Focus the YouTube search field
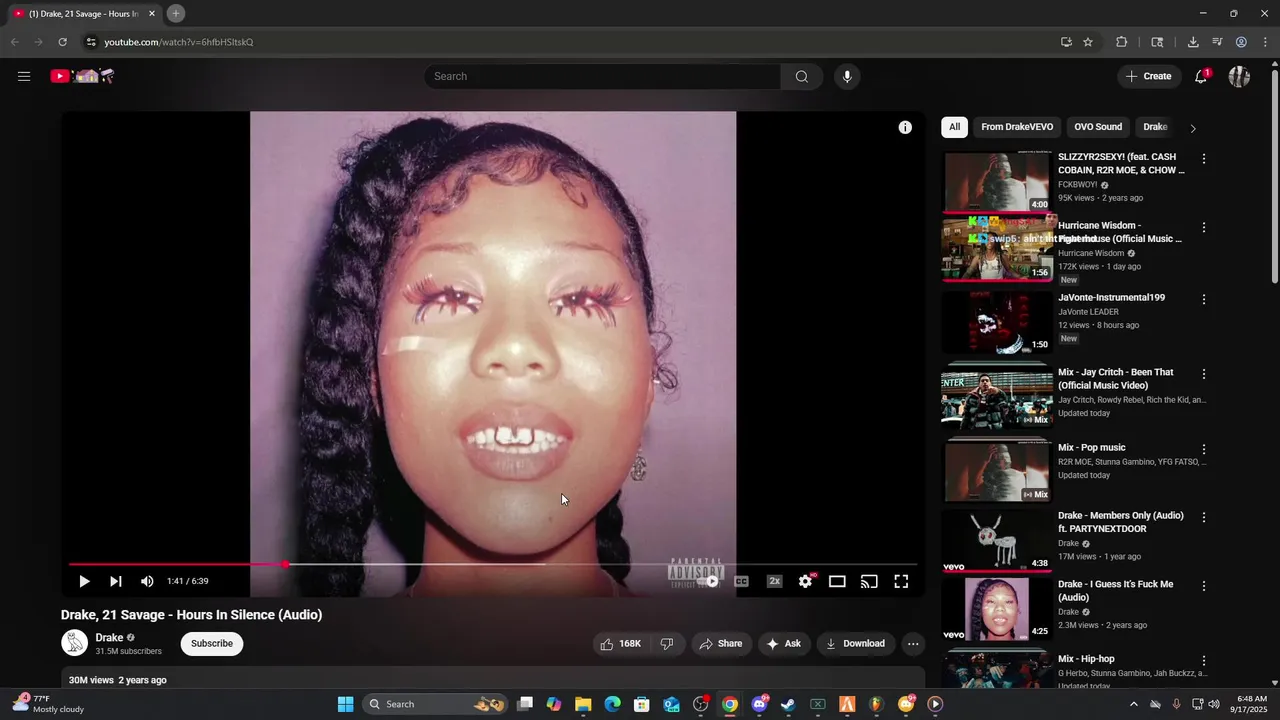 coord(603,76)
